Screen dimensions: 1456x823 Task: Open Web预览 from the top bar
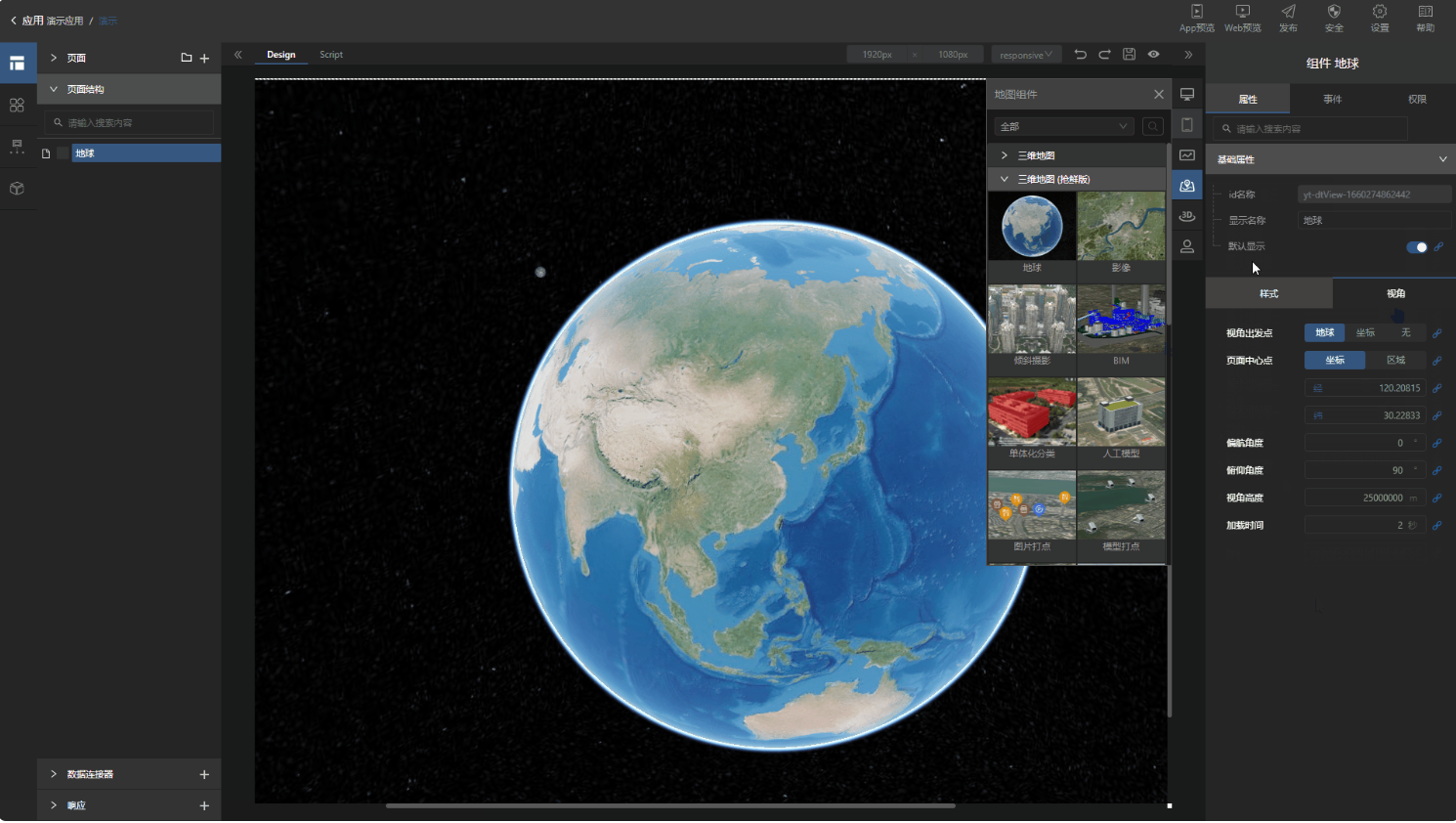[1242, 18]
